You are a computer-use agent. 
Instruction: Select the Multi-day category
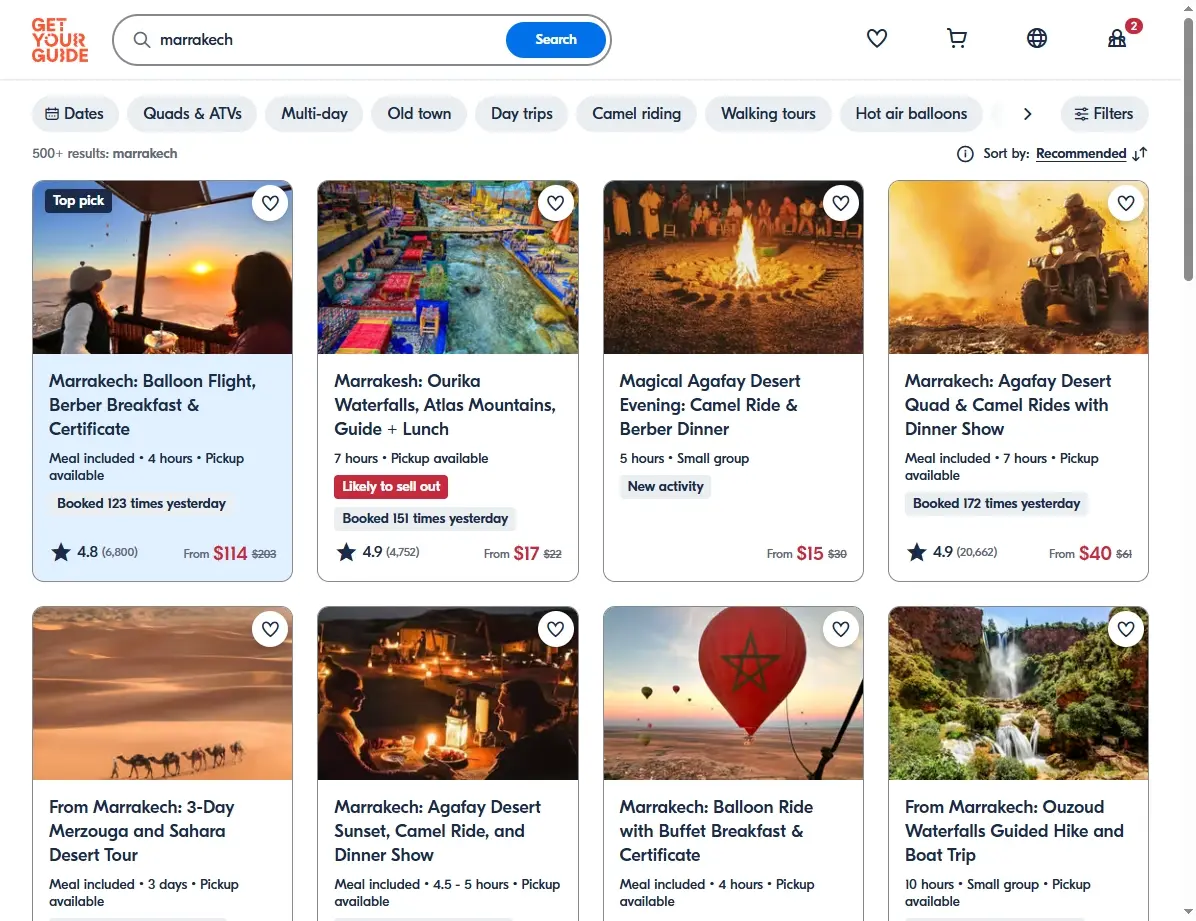click(x=314, y=114)
